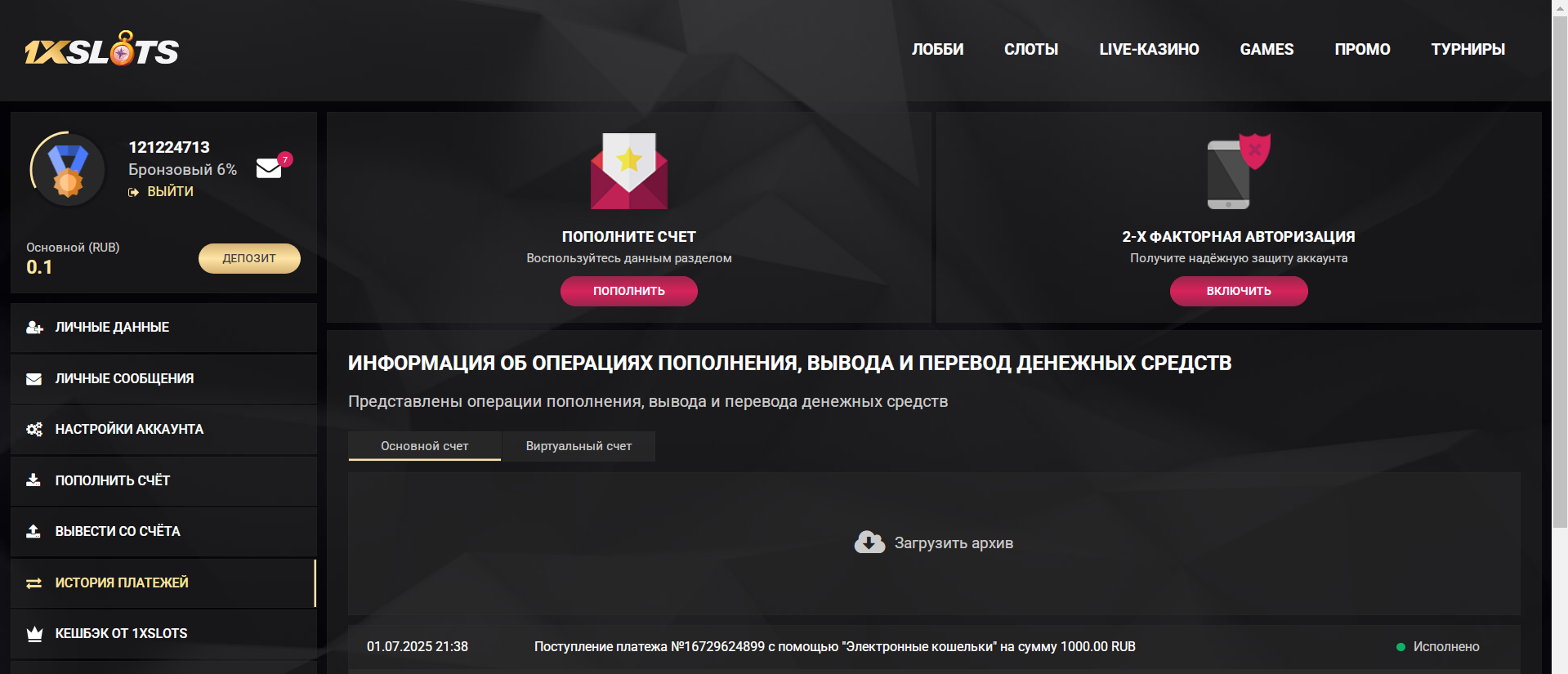The height and width of the screenshot is (674, 1568).
Task: Click the История платежей arrows icon
Action: pyautogui.click(x=34, y=583)
